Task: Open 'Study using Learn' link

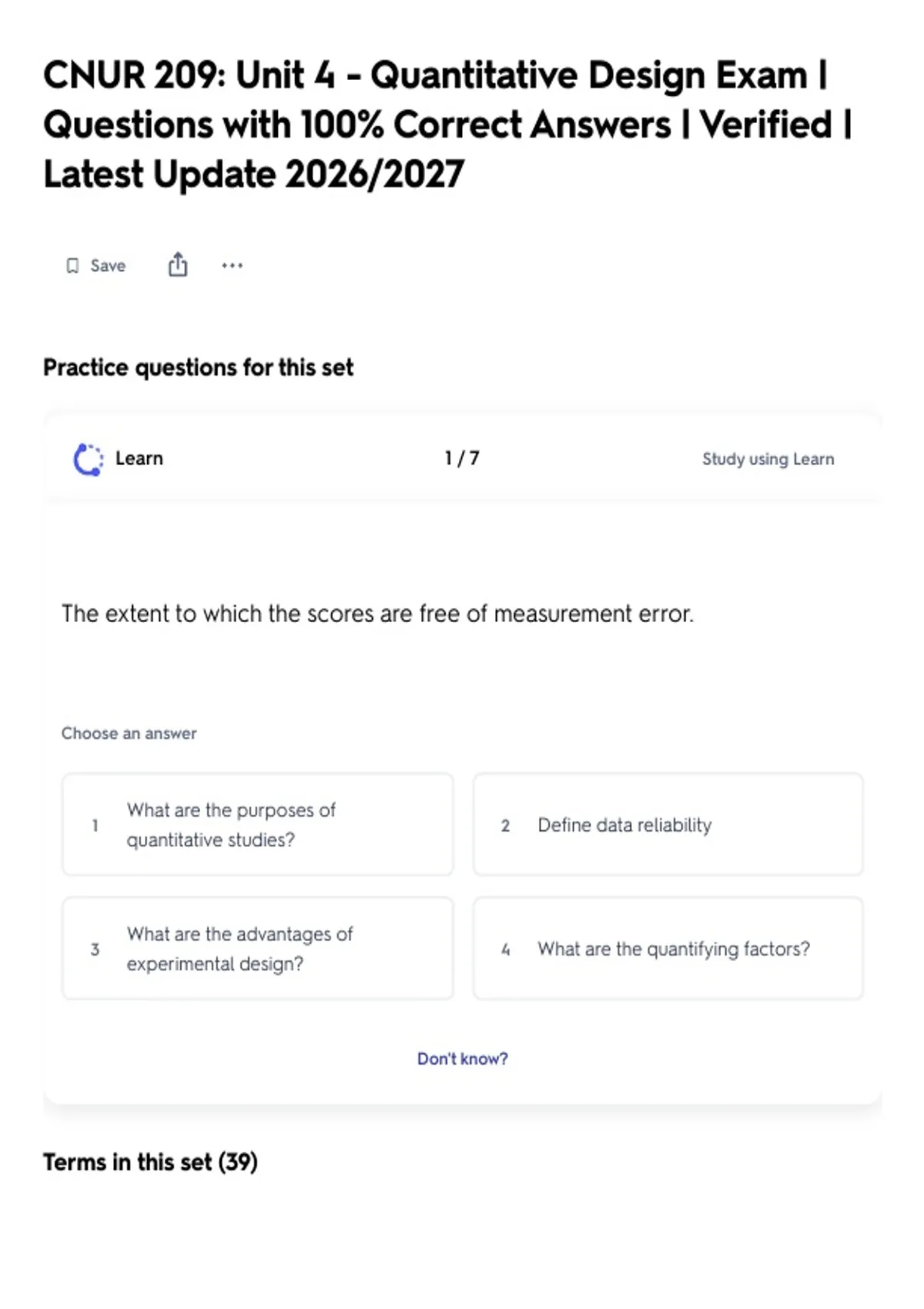Action: pos(768,459)
